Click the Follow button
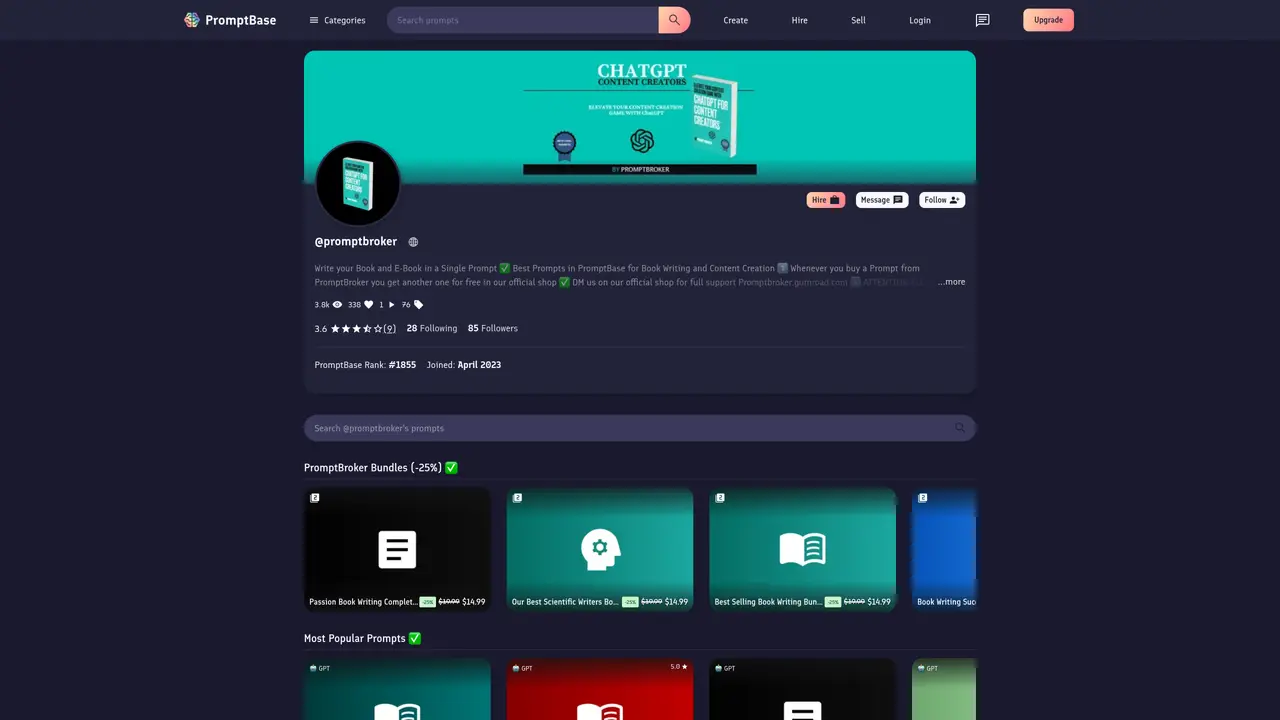 pos(942,200)
